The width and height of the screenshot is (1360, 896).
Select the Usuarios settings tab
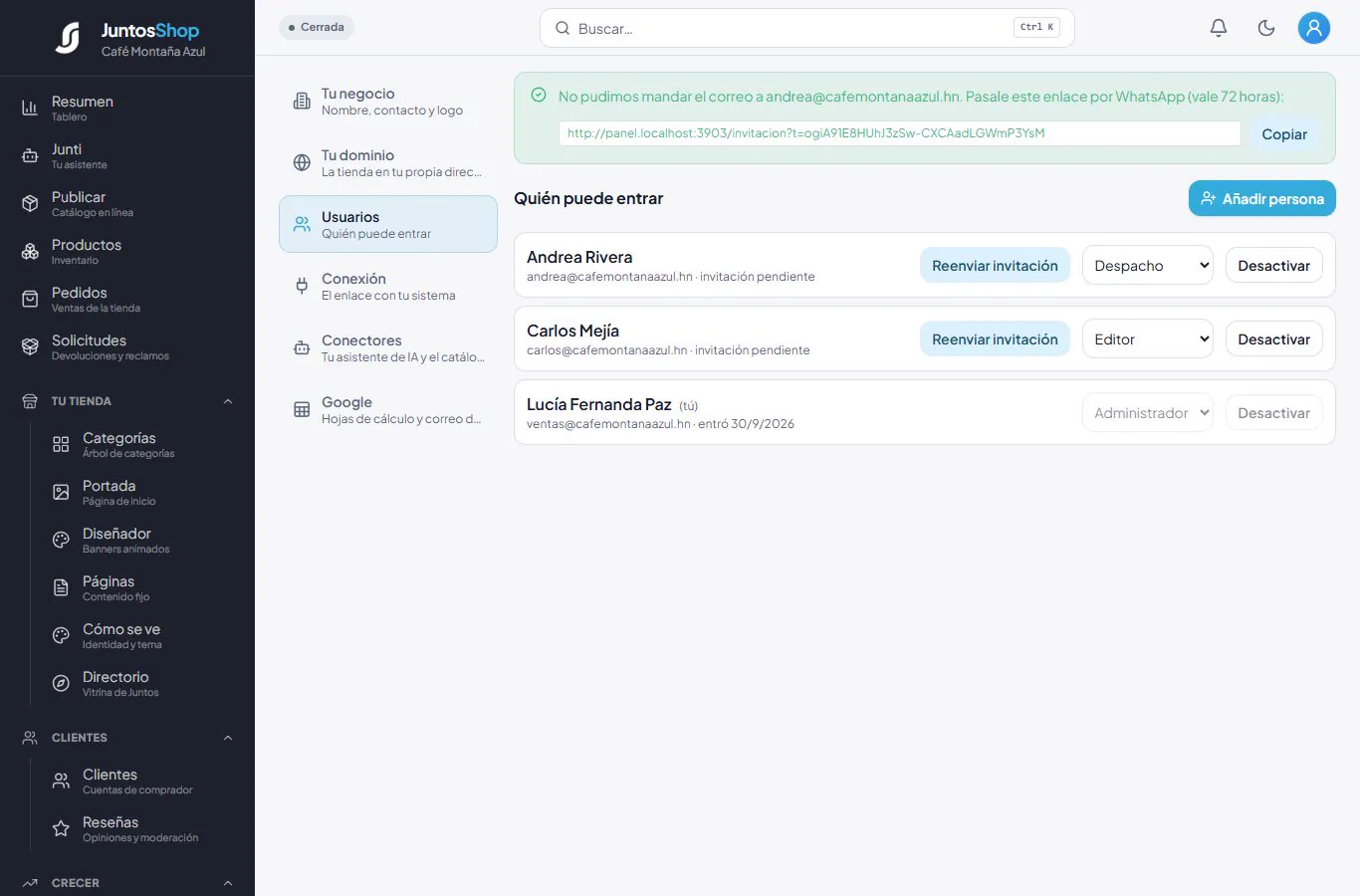click(x=388, y=224)
